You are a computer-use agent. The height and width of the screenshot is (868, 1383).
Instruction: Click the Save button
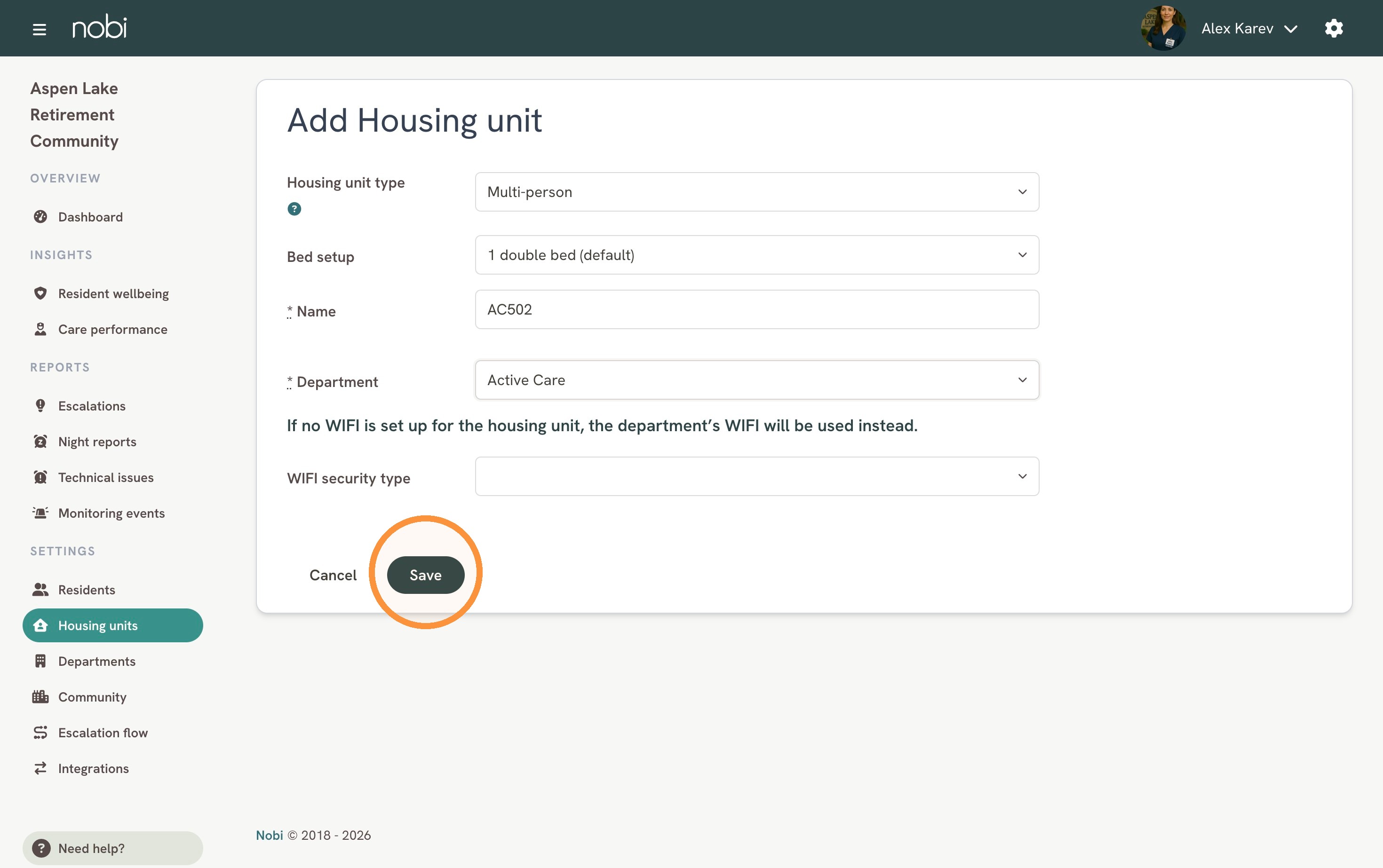(426, 575)
